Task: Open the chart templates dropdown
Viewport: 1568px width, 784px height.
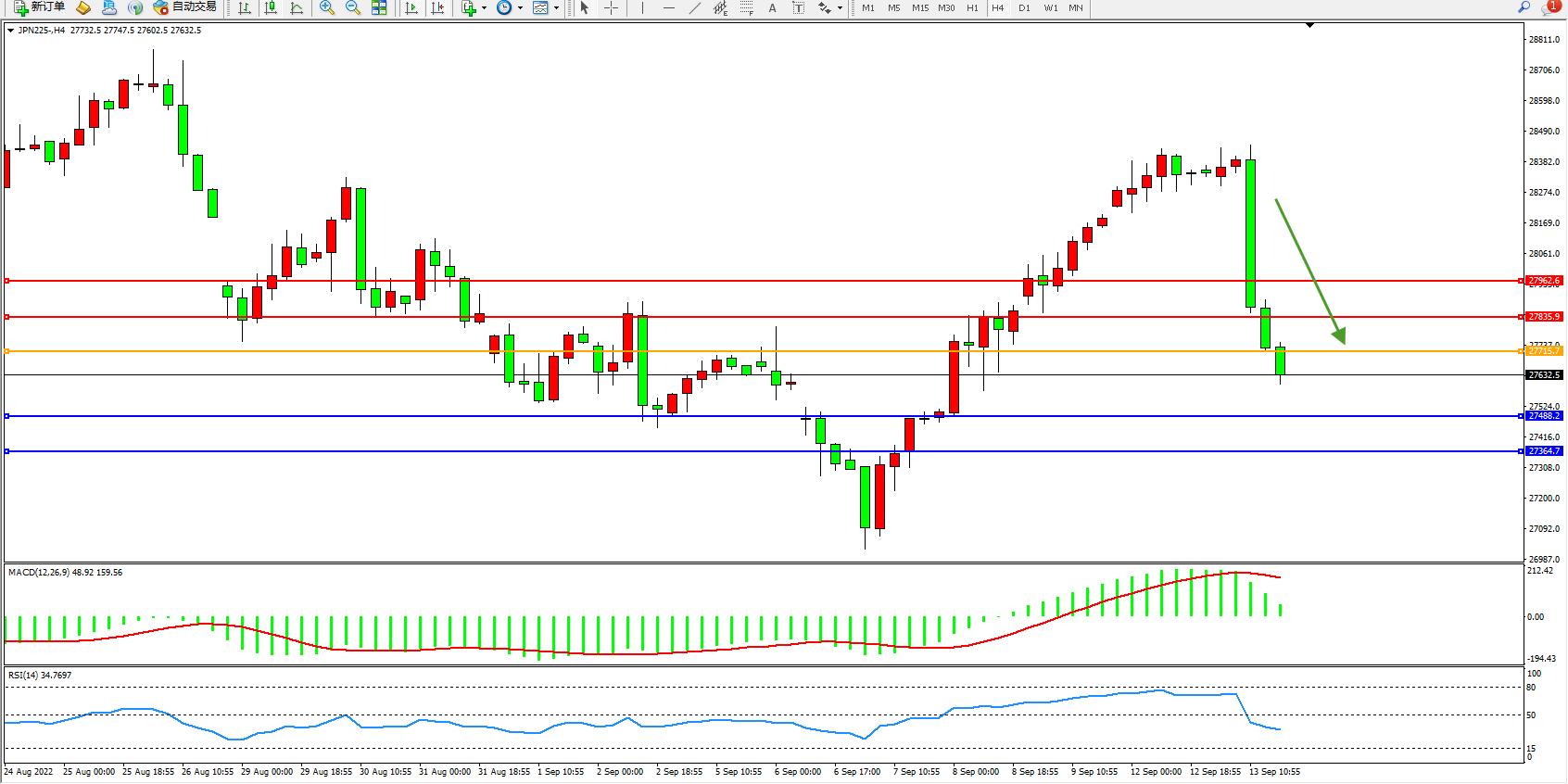Action: pos(556,8)
